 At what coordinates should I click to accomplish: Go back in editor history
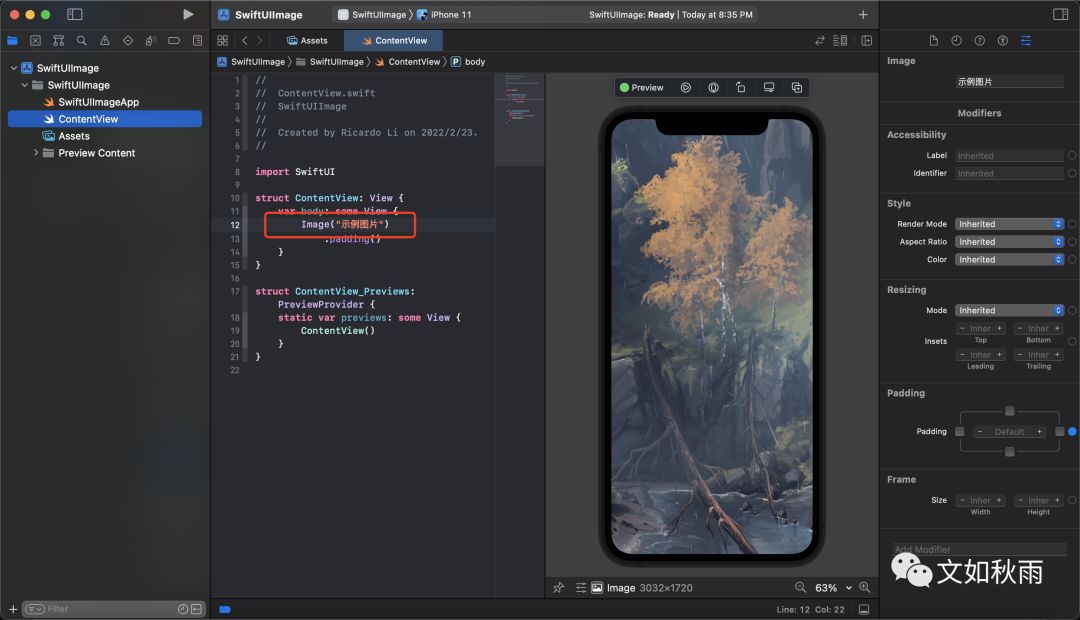(x=245, y=41)
